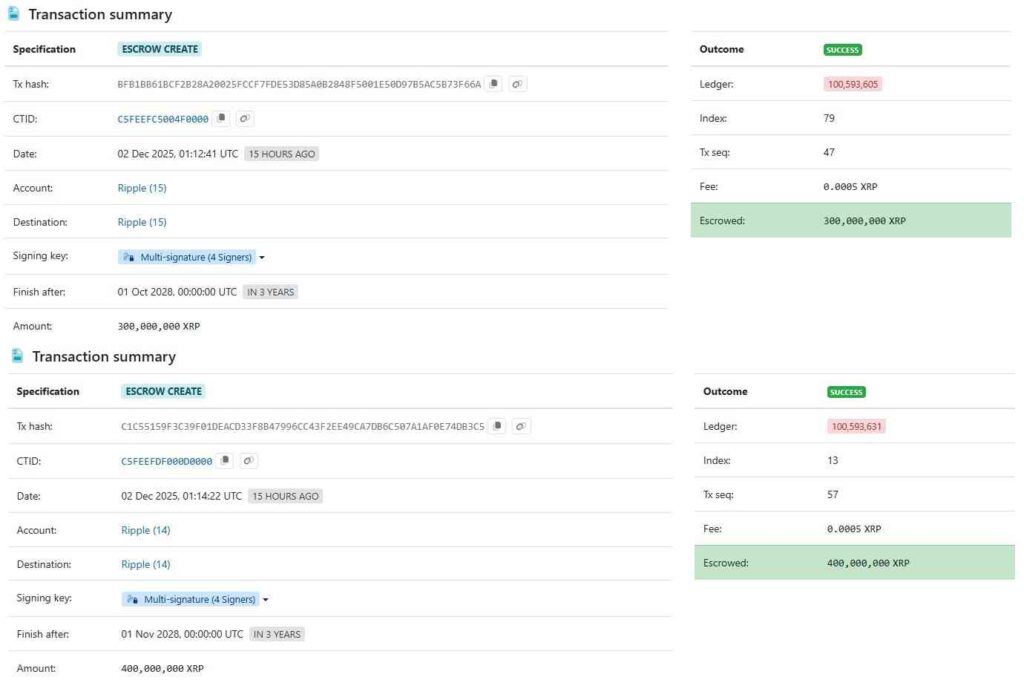Click the CTID link C5FEEFC5004F0000
Image resolution: width=1024 pixels, height=680 pixels.
click(163, 119)
